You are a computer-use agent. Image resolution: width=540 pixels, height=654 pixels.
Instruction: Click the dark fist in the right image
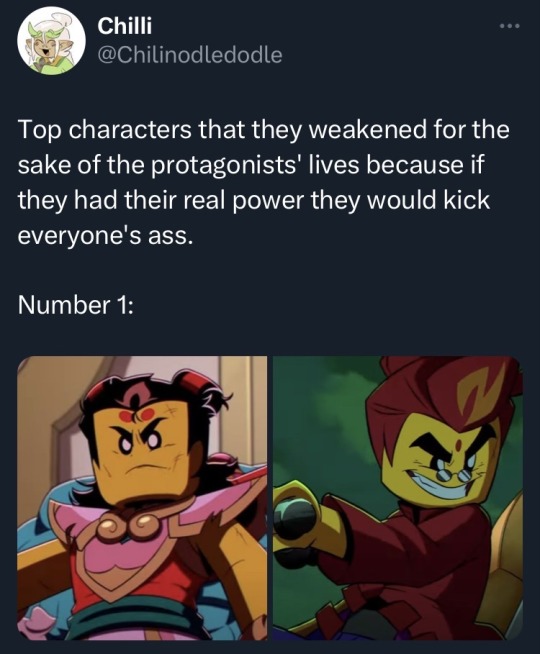[295, 516]
